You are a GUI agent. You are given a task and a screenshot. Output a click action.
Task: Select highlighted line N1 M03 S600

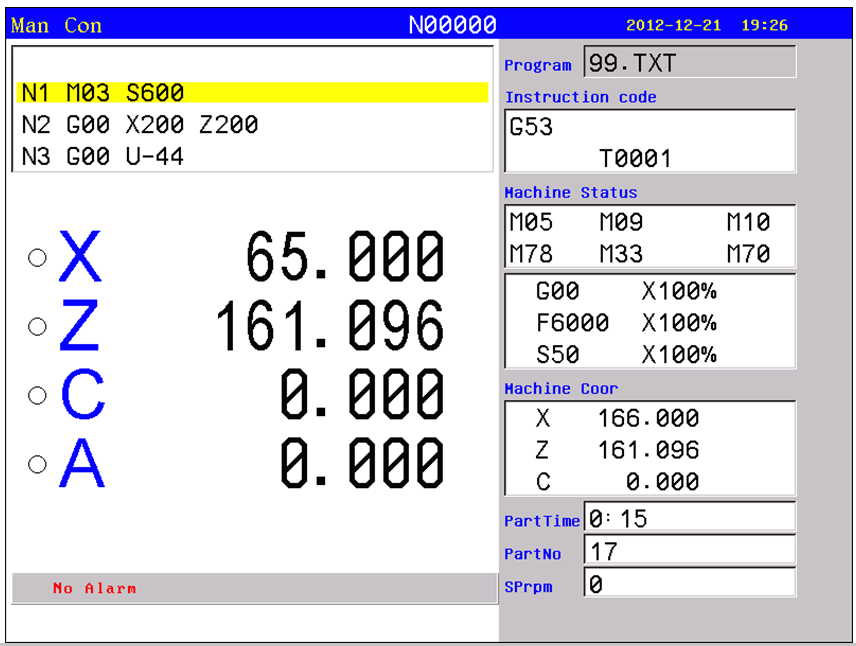(252, 93)
